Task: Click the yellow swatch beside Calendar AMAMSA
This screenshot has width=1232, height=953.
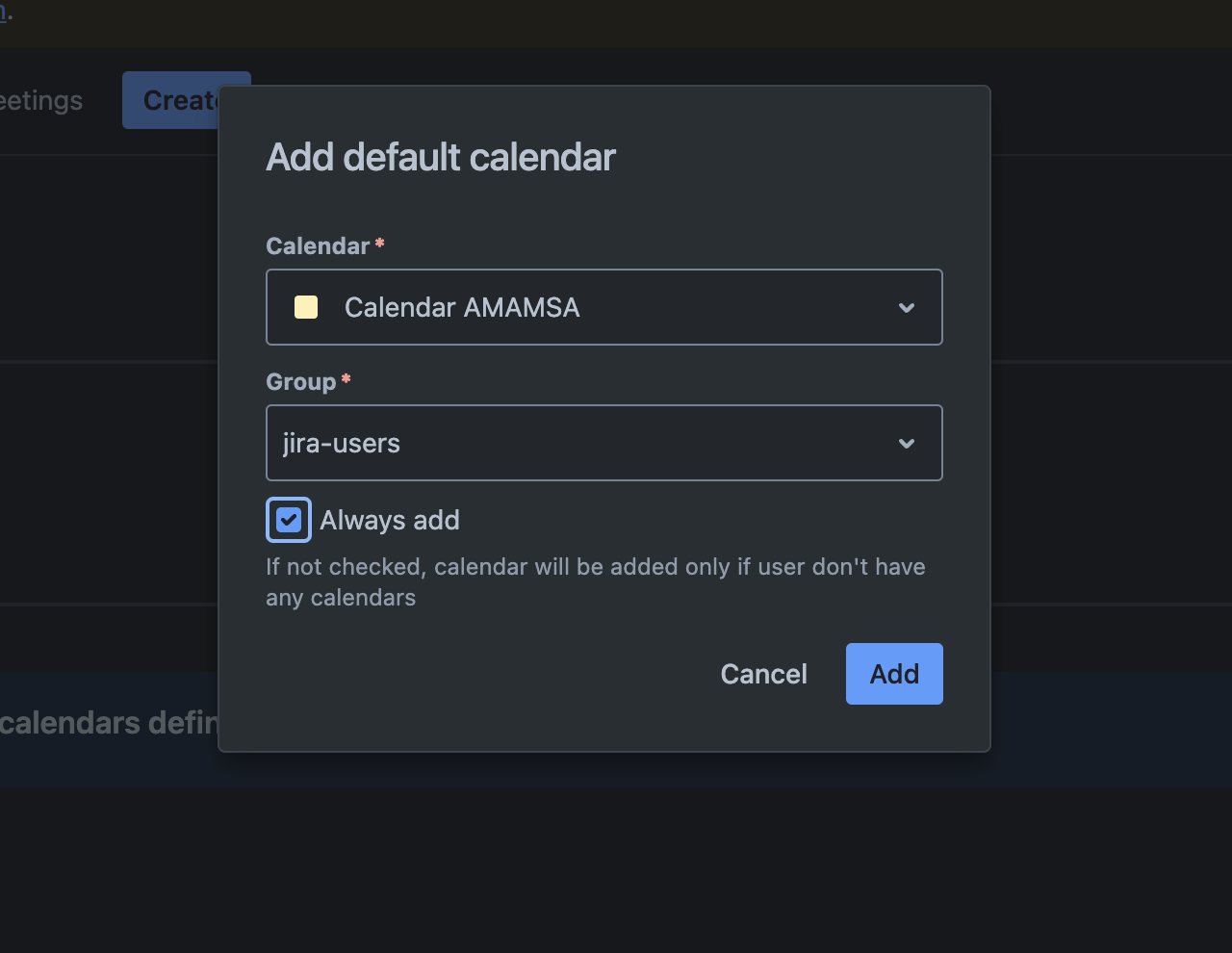Action: point(306,308)
